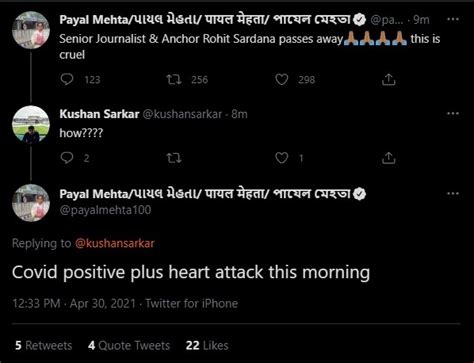The width and height of the screenshot is (474, 363).
Task: Like the tweet with 298 likes
Action: click(282, 79)
